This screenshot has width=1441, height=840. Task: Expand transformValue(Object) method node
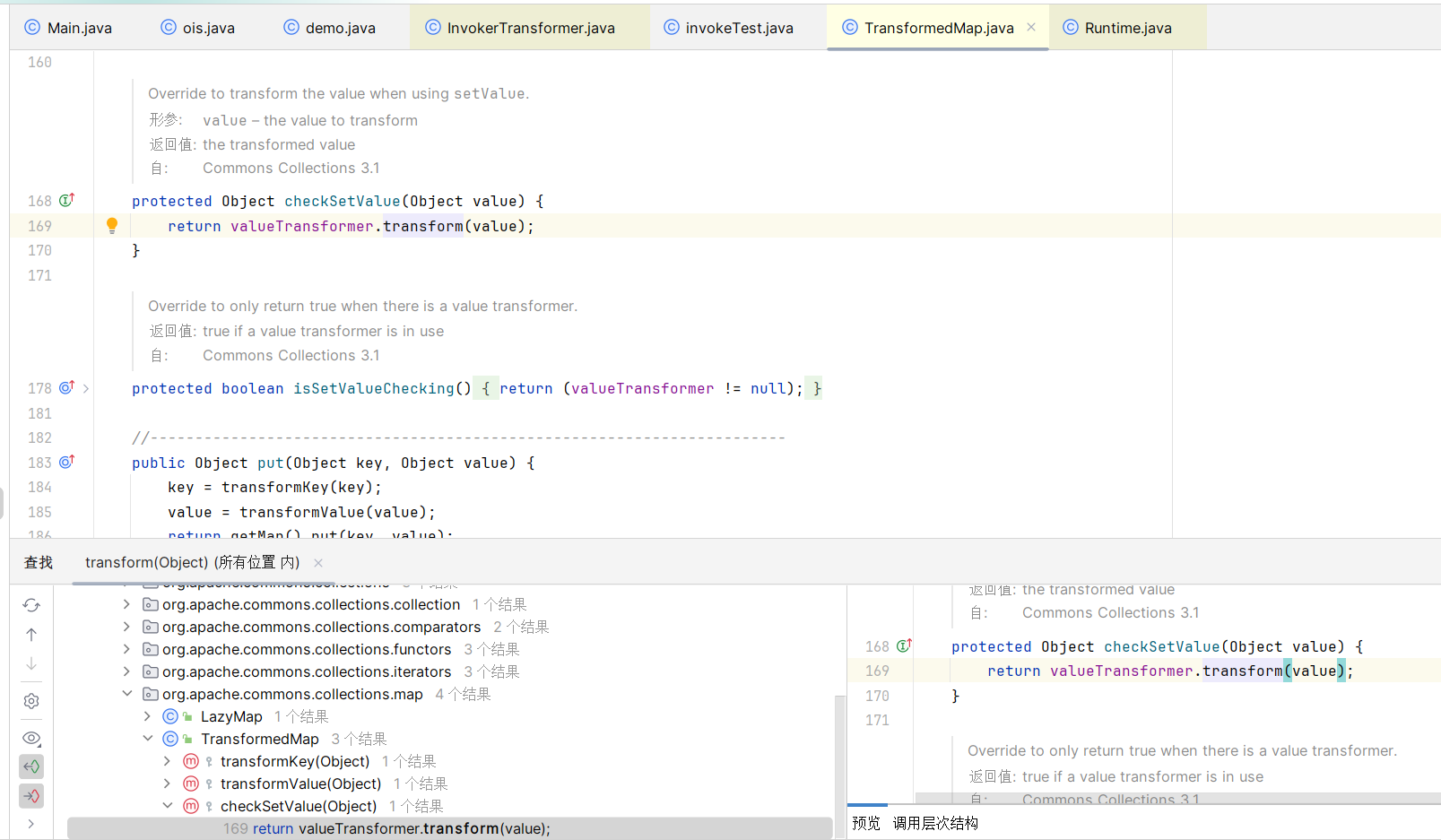pos(167,784)
